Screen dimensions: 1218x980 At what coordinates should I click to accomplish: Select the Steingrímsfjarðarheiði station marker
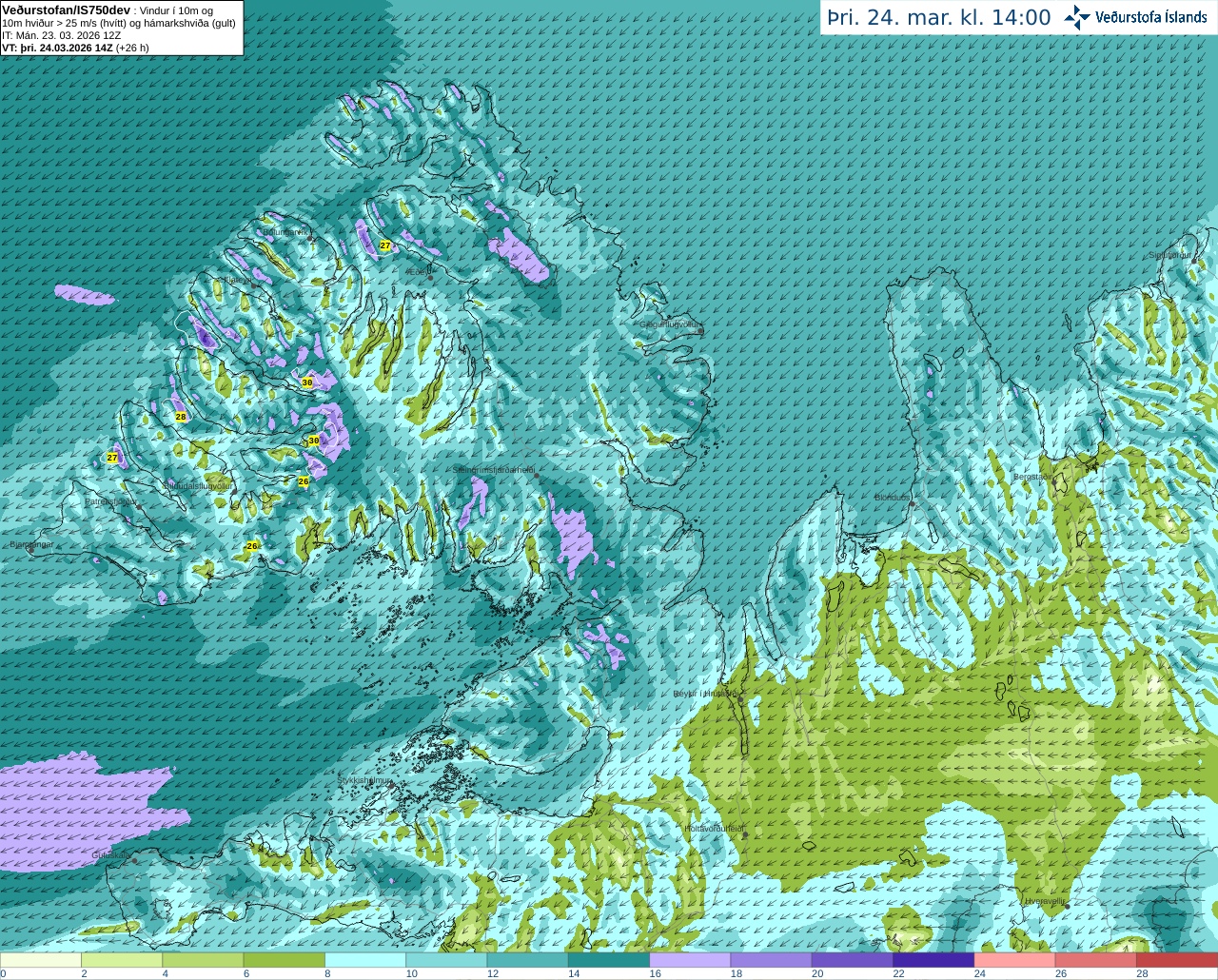click(536, 475)
